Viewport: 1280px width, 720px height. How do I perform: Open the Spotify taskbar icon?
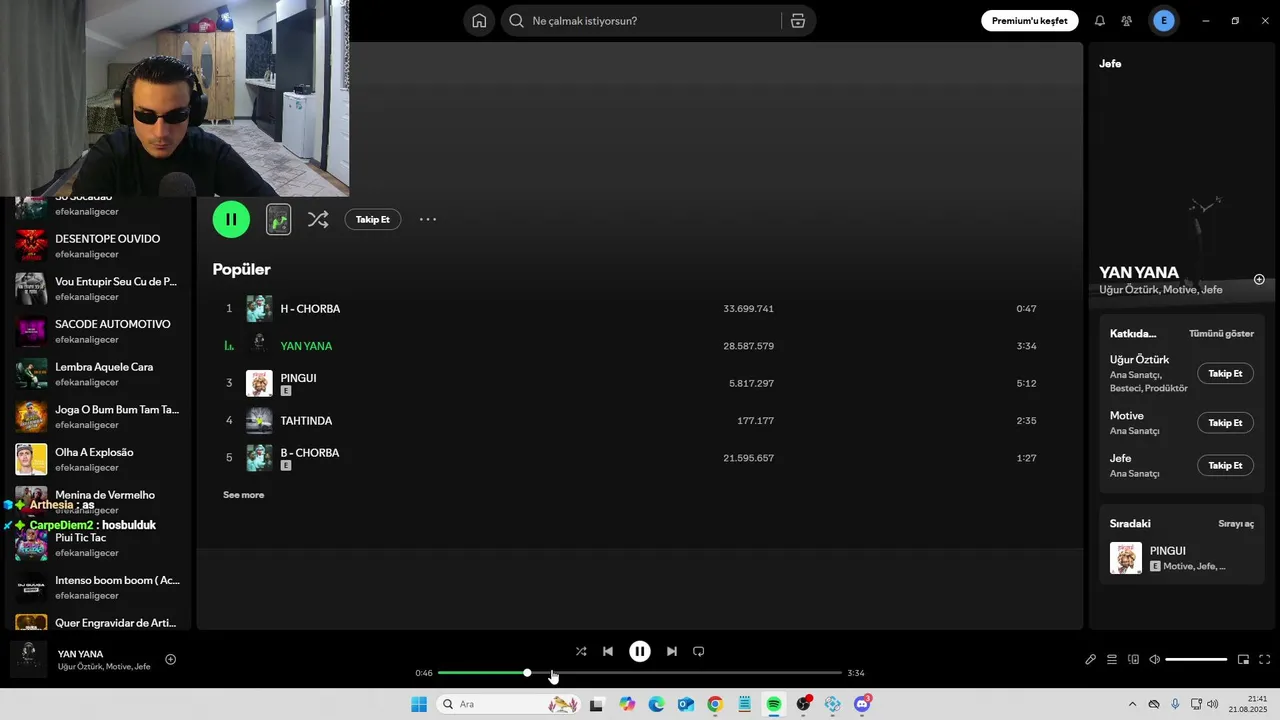coord(774,704)
